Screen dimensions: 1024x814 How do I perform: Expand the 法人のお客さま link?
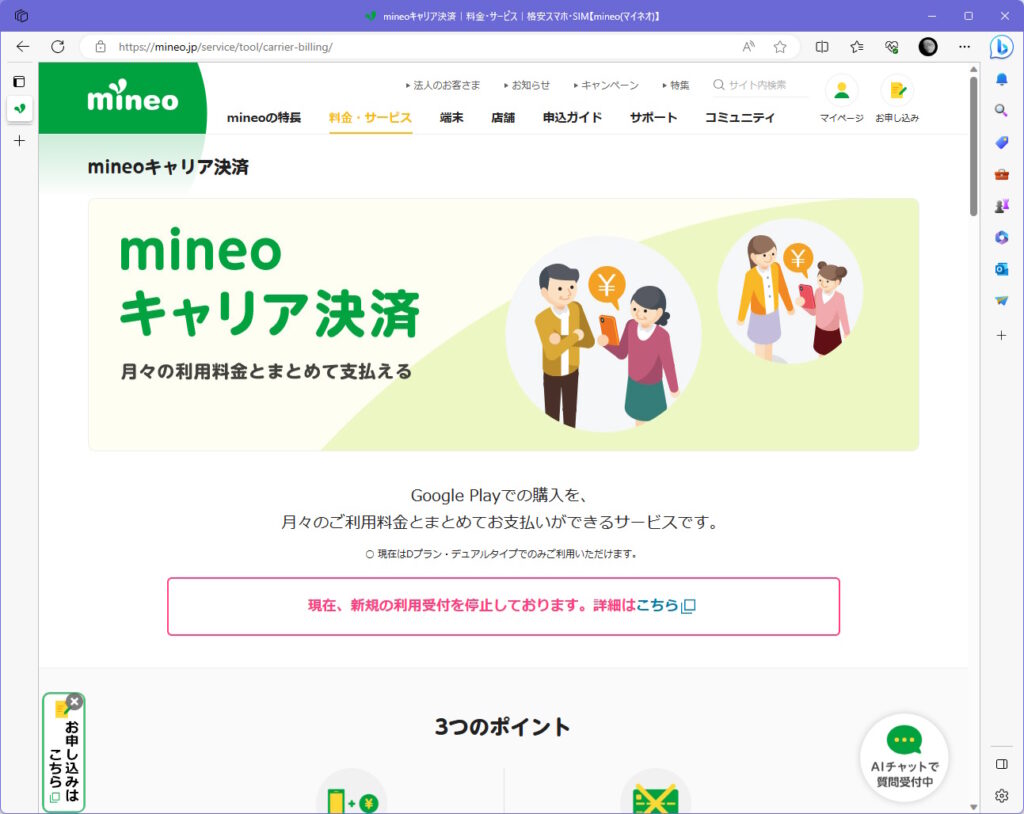pyautogui.click(x=443, y=86)
